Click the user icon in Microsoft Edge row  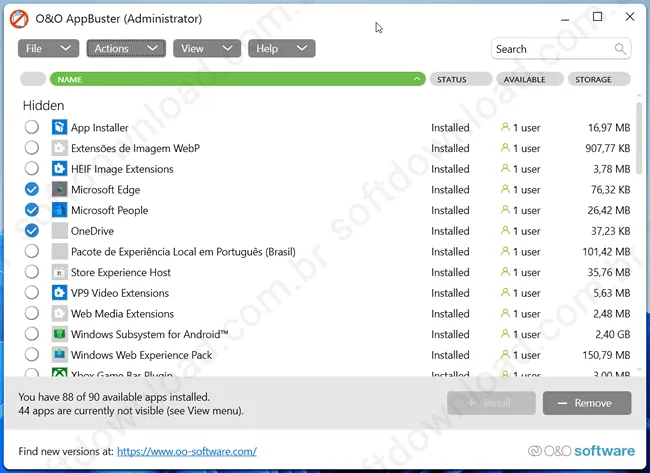point(505,189)
